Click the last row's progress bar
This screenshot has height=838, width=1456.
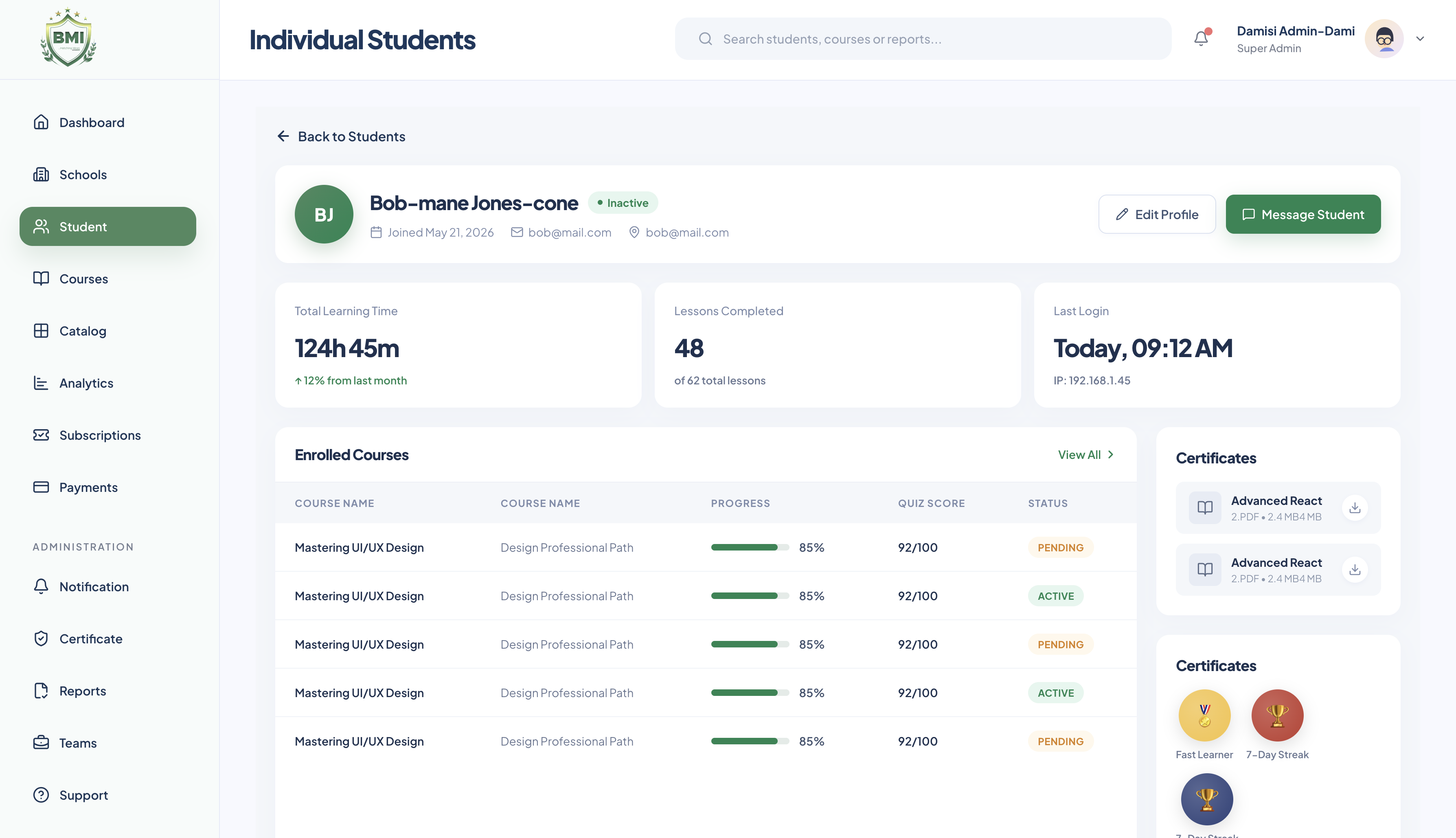[x=750, y=741]
